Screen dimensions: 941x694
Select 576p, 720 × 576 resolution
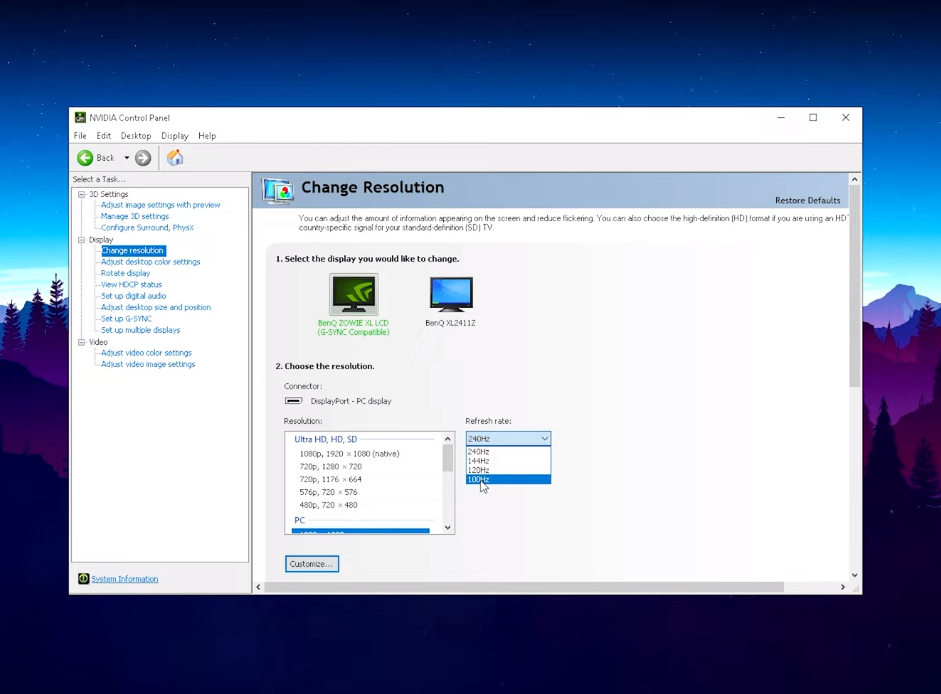point(328,492)
